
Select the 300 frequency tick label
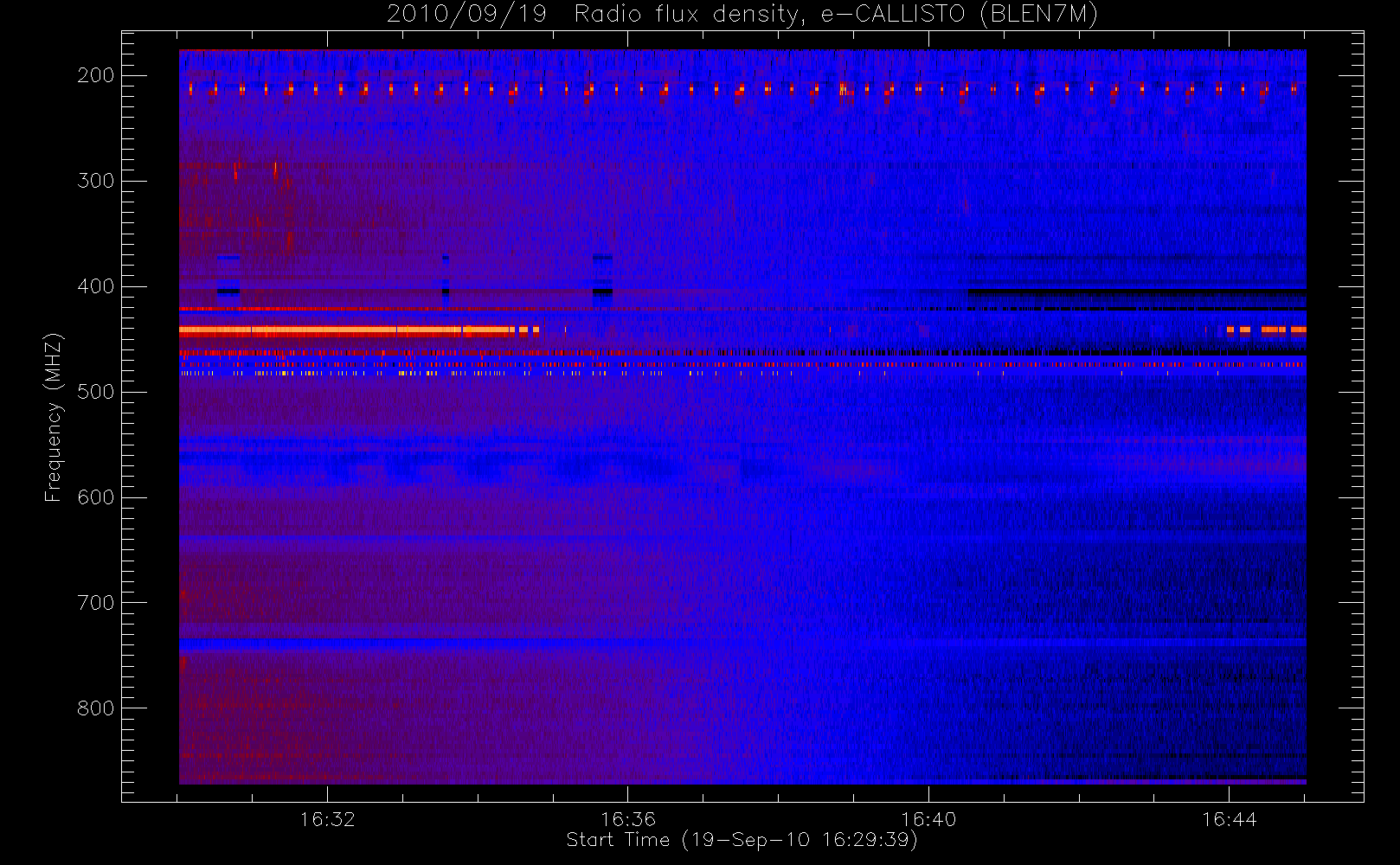coord(96,181)
